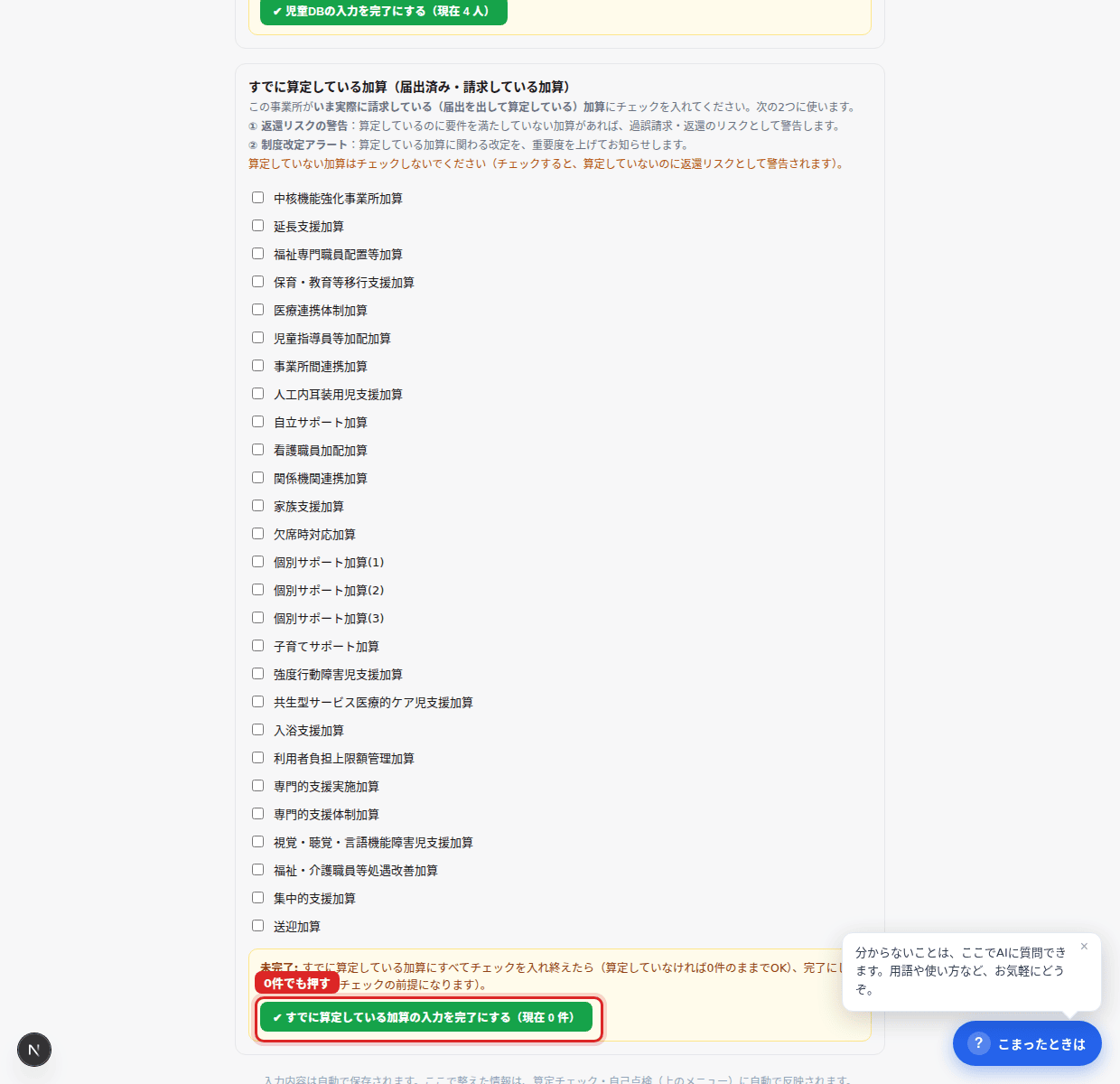Enable 強度行動障害児支援加算
Screen dimensions: 1120x1084
257,674
